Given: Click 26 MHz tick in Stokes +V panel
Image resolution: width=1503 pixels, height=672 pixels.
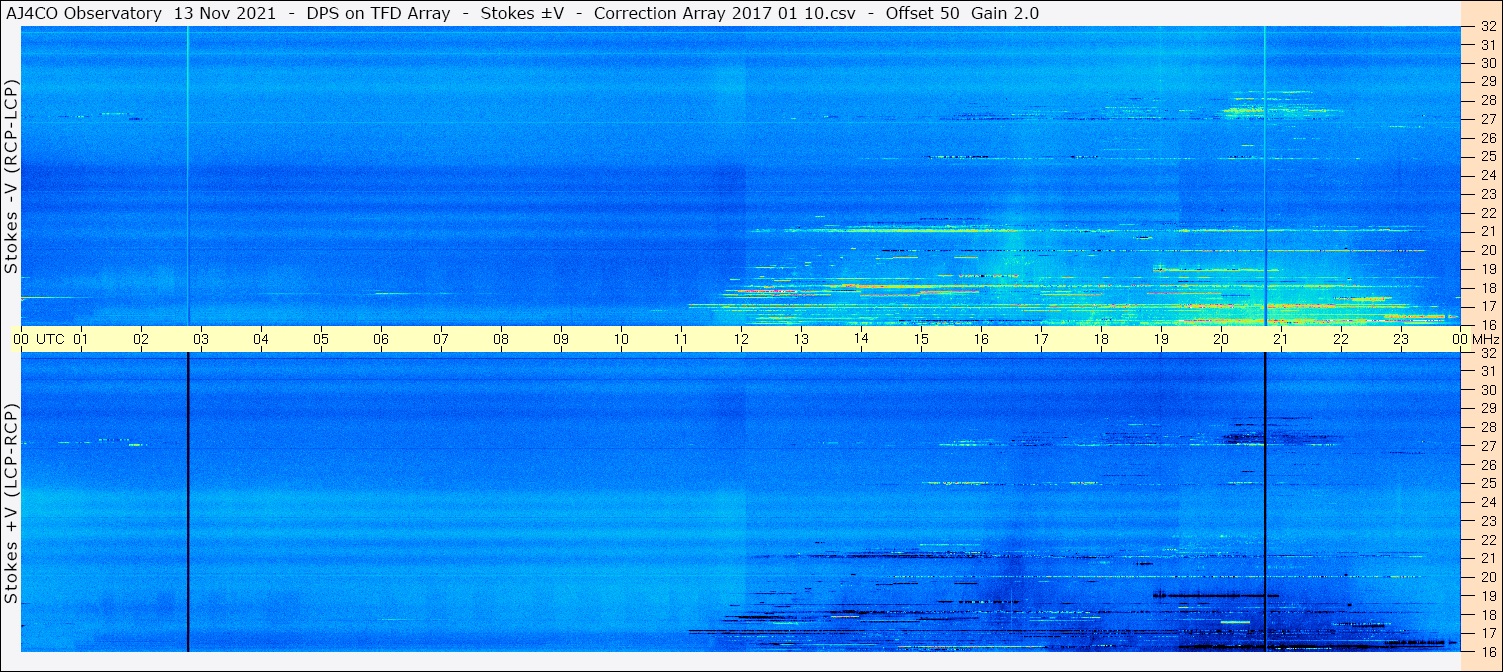Looking at the screenshot, I should [1487, 465].
